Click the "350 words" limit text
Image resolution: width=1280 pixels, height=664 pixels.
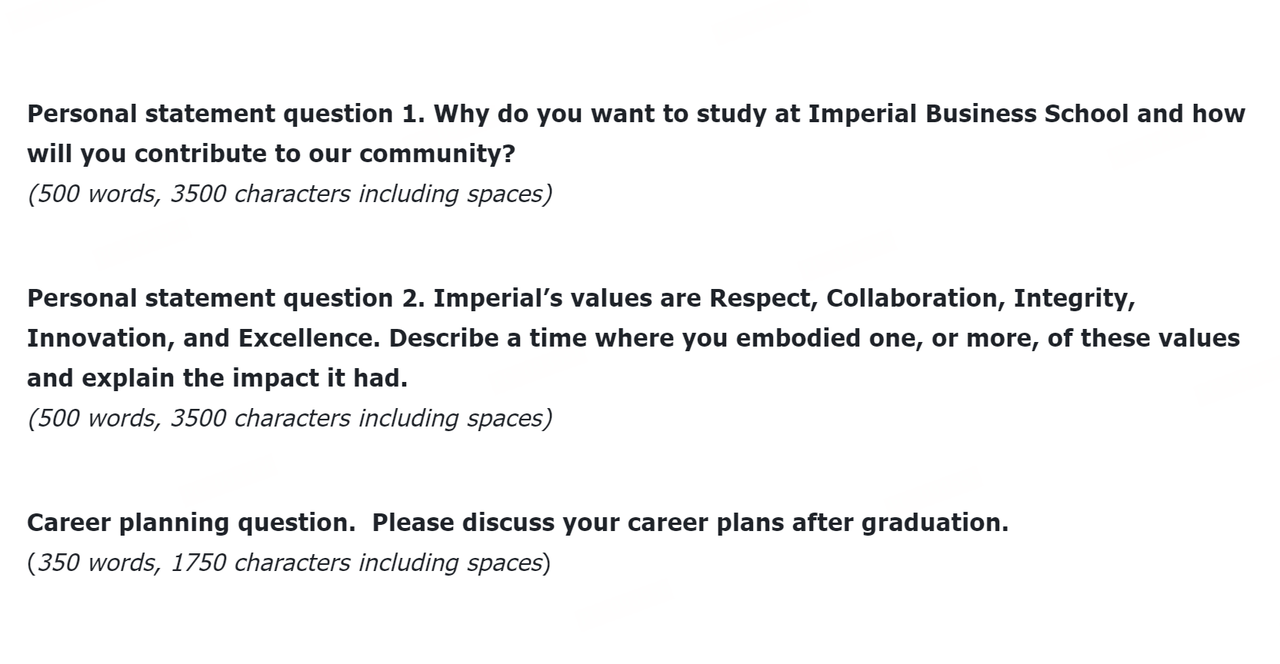[x=96, y=563]
